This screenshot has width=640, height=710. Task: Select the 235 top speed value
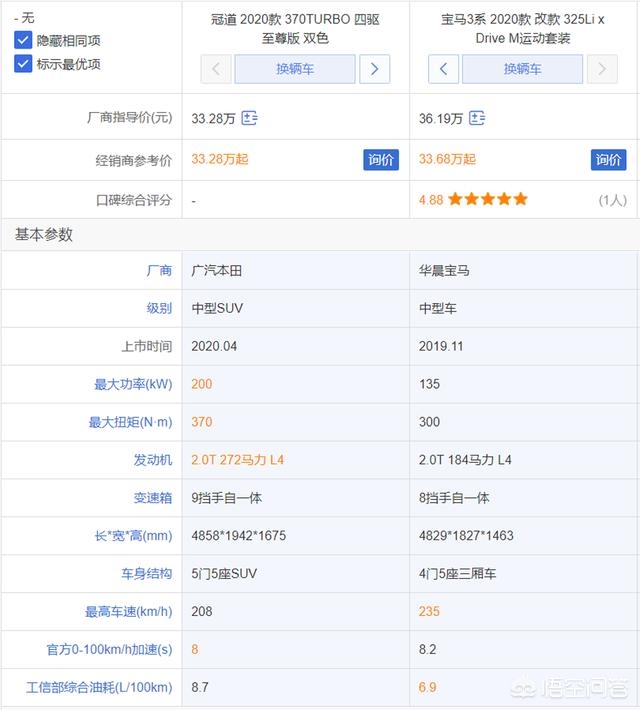pyautogui.click(x=429, y=611)
